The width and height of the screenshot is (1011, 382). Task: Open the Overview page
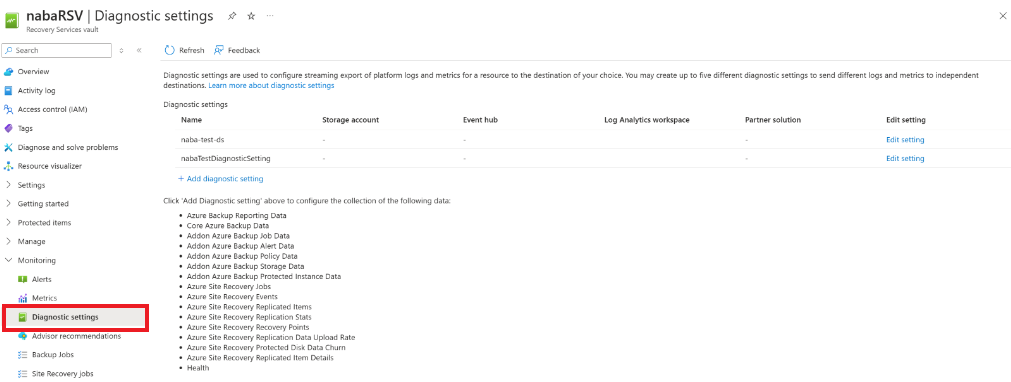(x=34, y=72)
